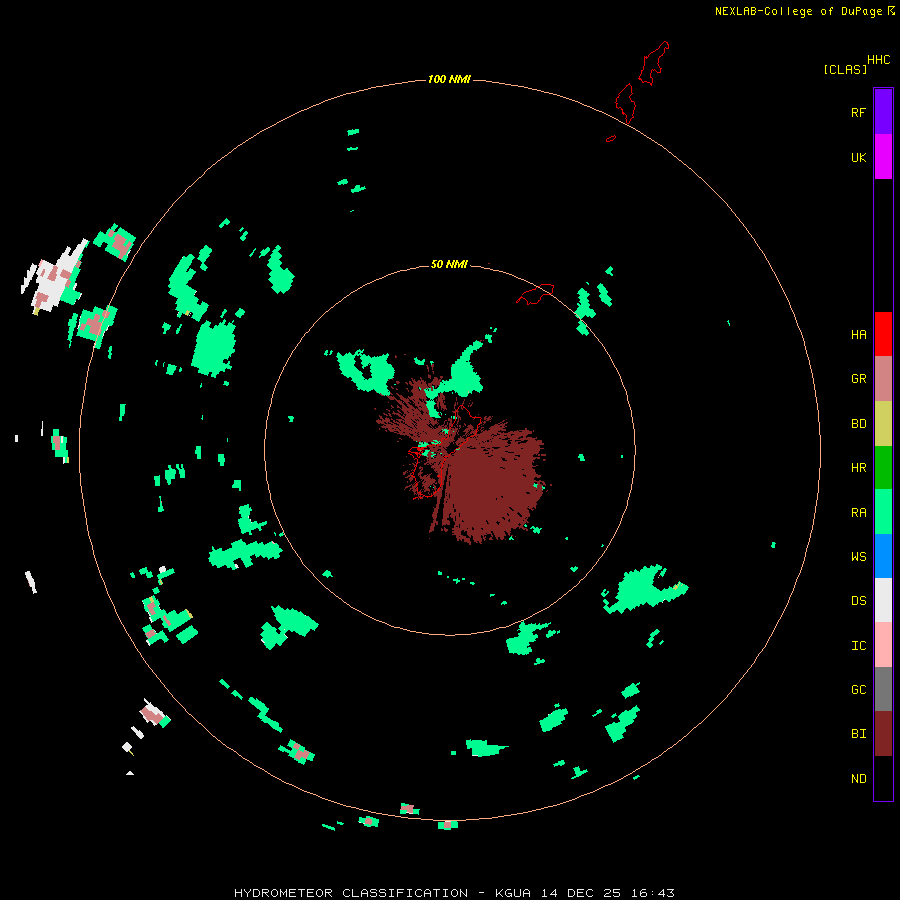The height and width of the screenshot is (900, 900).
Task: Click the 100 NMI range ring label
Action: point(449,79)
